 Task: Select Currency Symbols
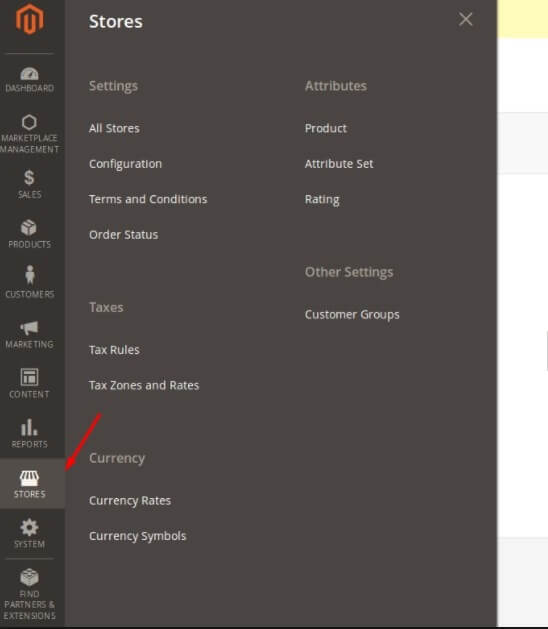(138, 536)
